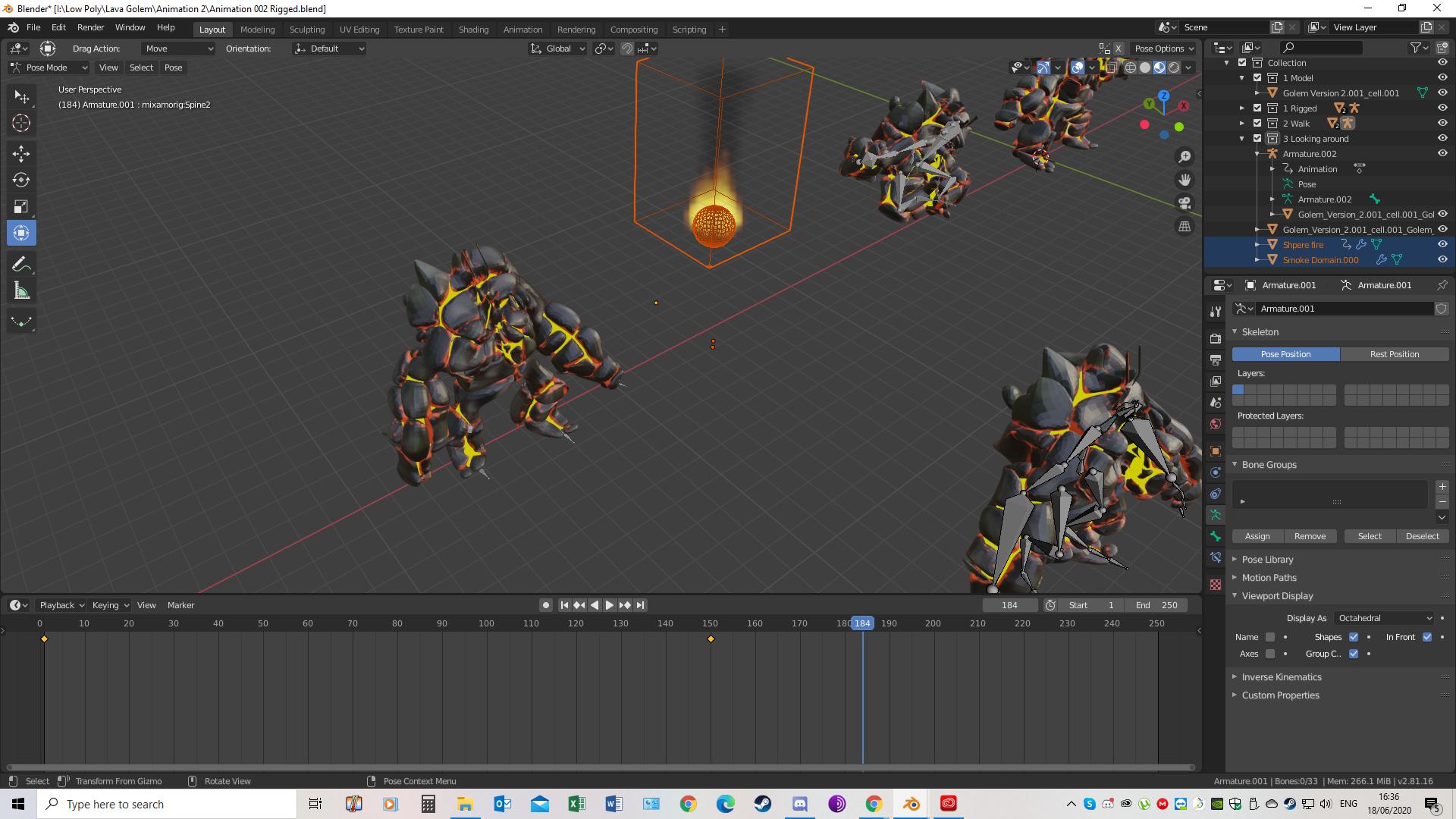
Task: Click the Deselect bone group button
Action: tap(1422, 536)
